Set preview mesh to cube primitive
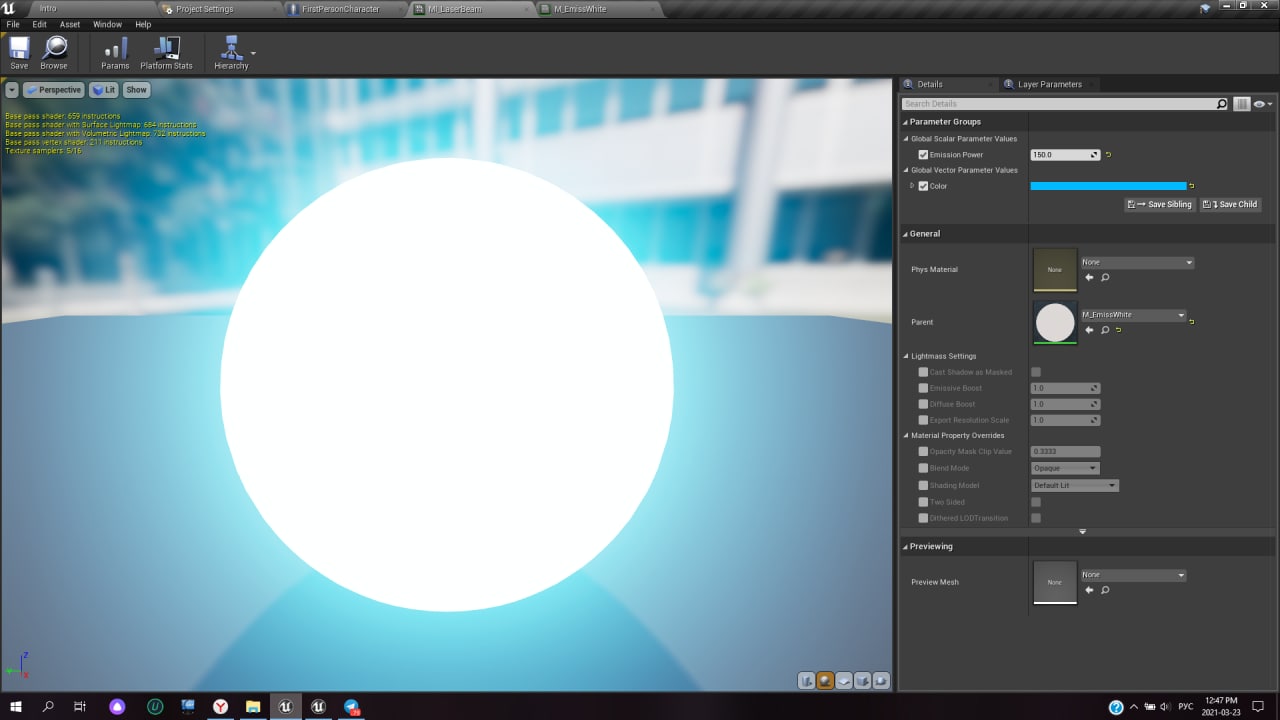The height and width of the screenshot is (720, 1280). 862,681
